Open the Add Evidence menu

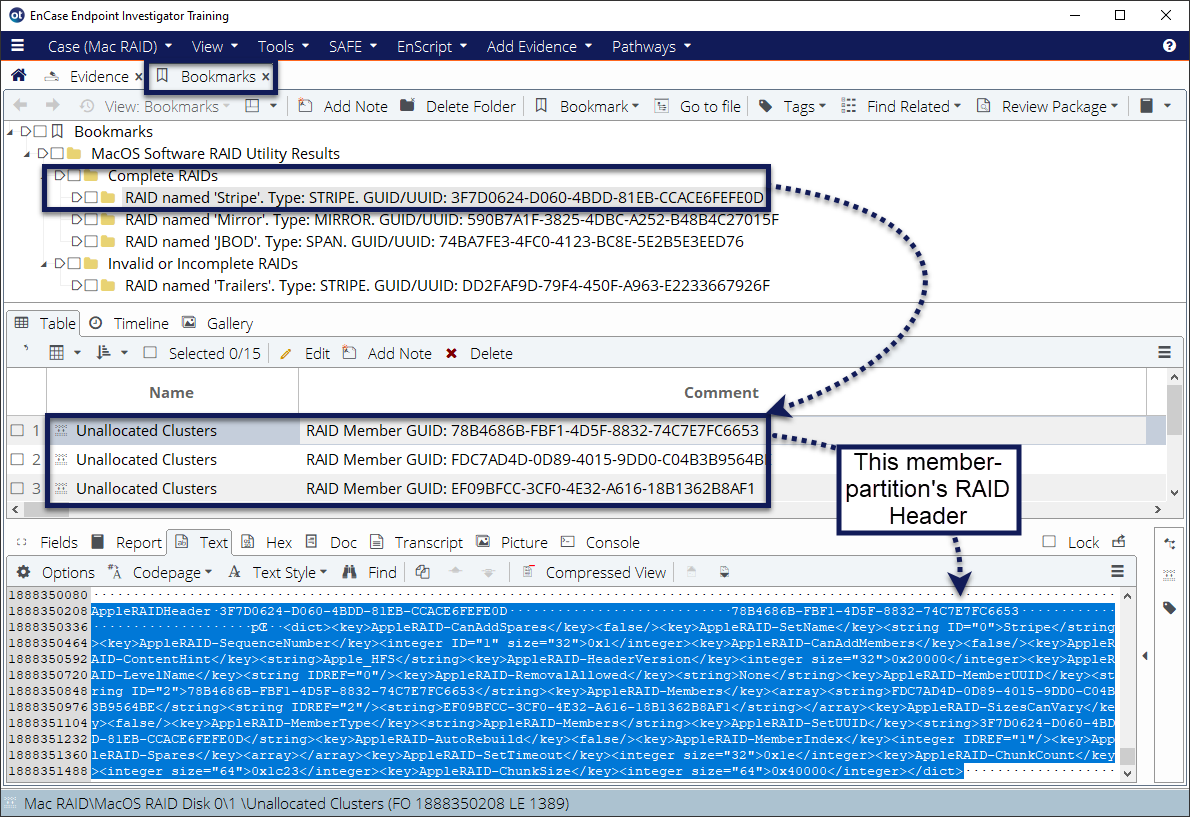coord(539,46)
